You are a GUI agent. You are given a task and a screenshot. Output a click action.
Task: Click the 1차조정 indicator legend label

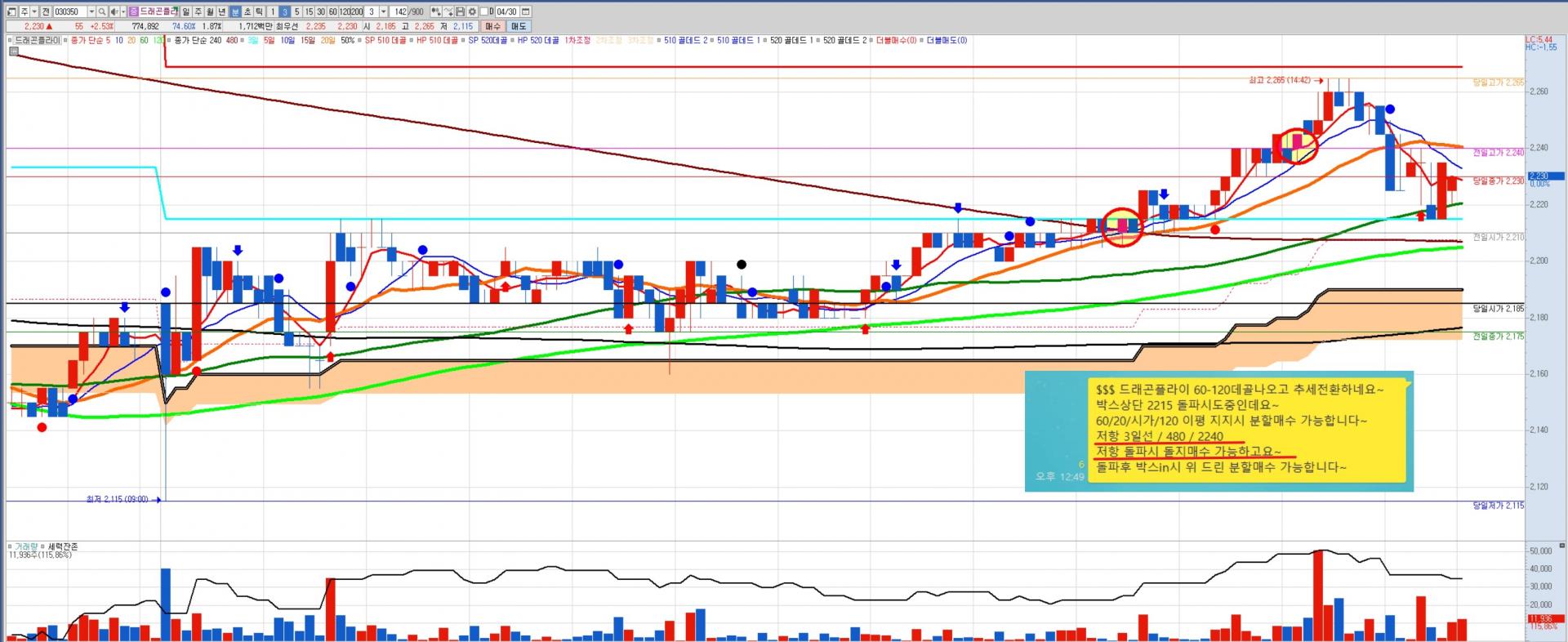pyautogui.click(x=577, y=40)
